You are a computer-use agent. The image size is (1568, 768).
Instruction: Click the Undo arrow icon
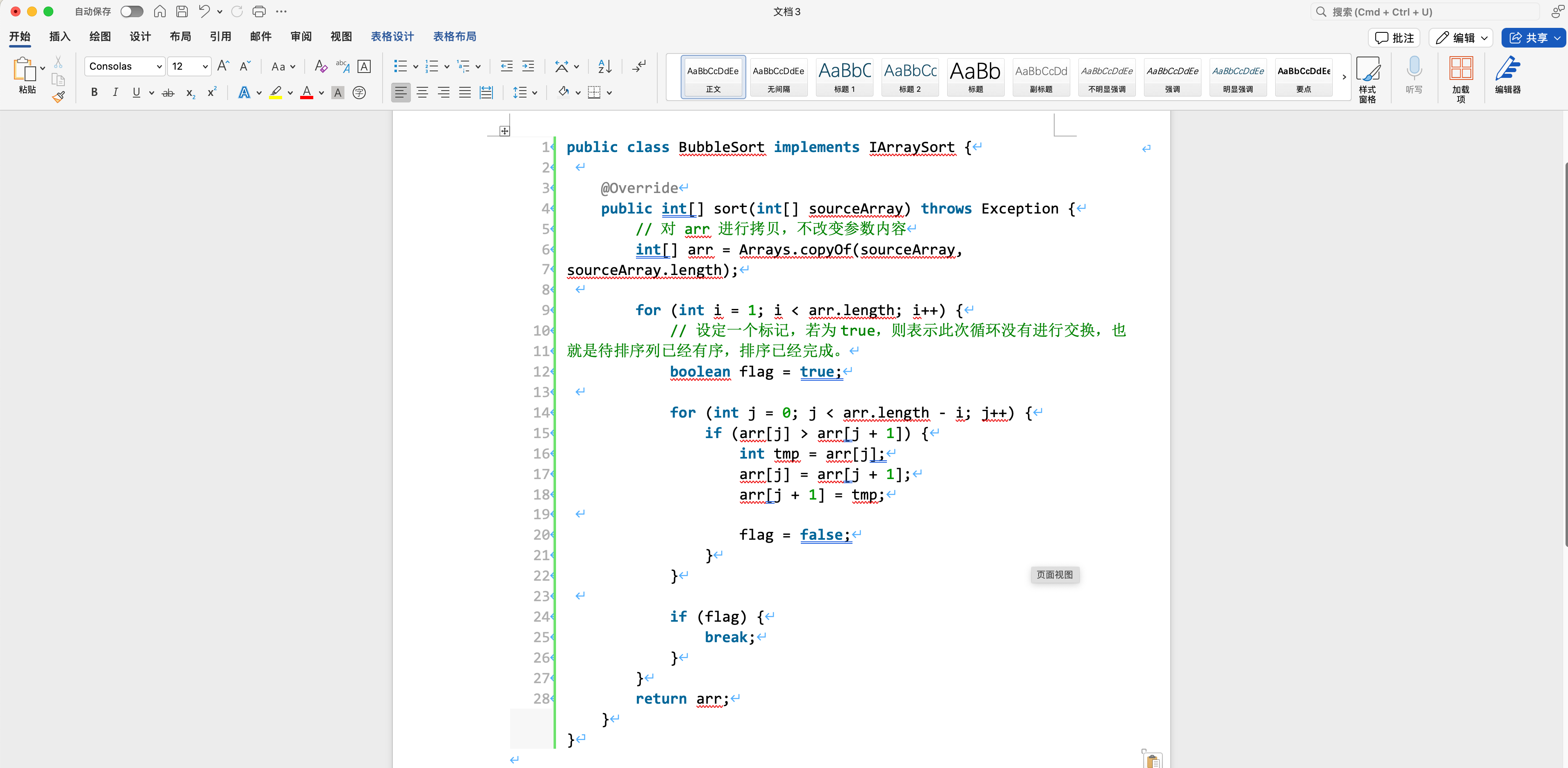204,11
